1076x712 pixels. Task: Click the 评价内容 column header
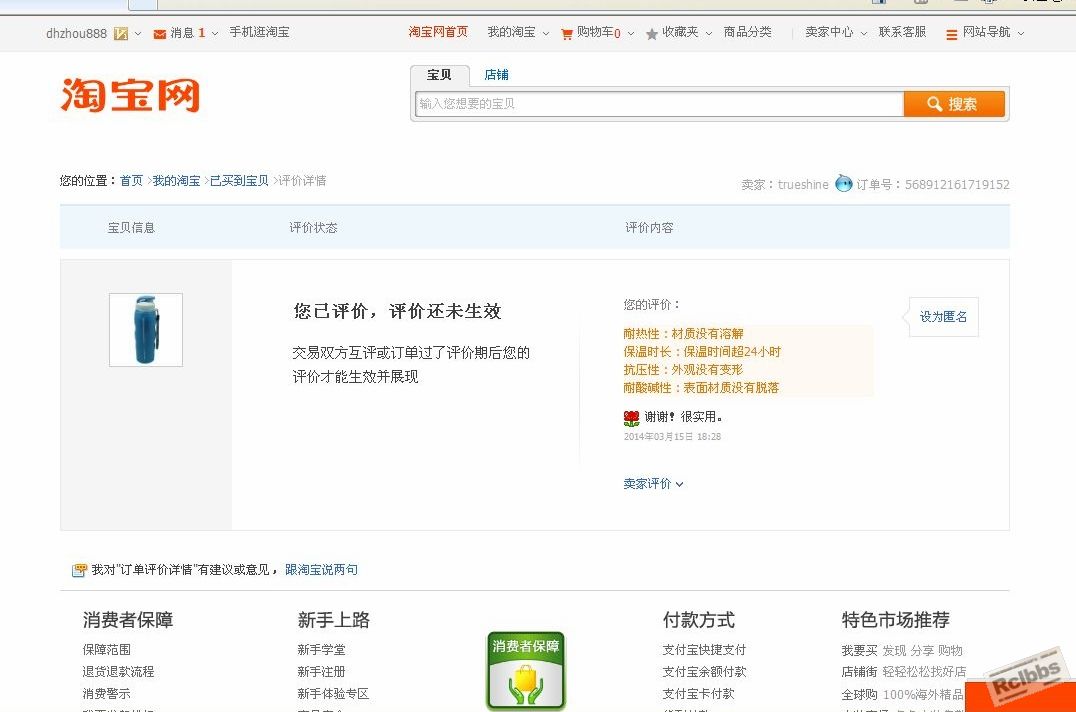coord(649,228)
